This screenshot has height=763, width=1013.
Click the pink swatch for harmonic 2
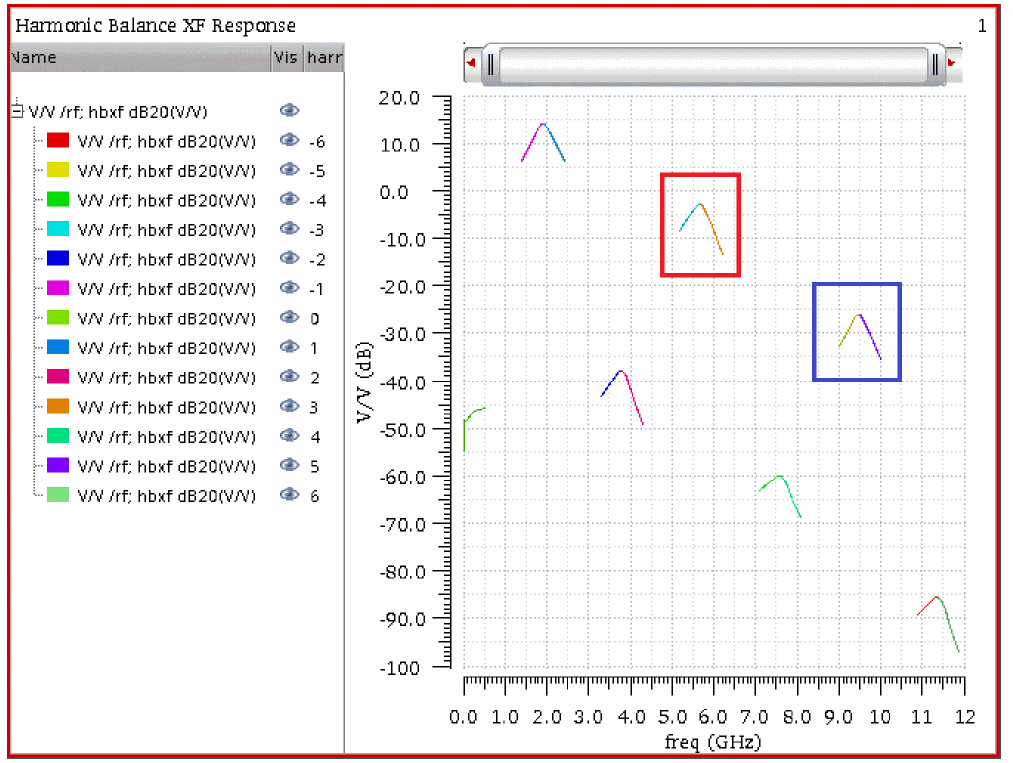tap(58, 377)
